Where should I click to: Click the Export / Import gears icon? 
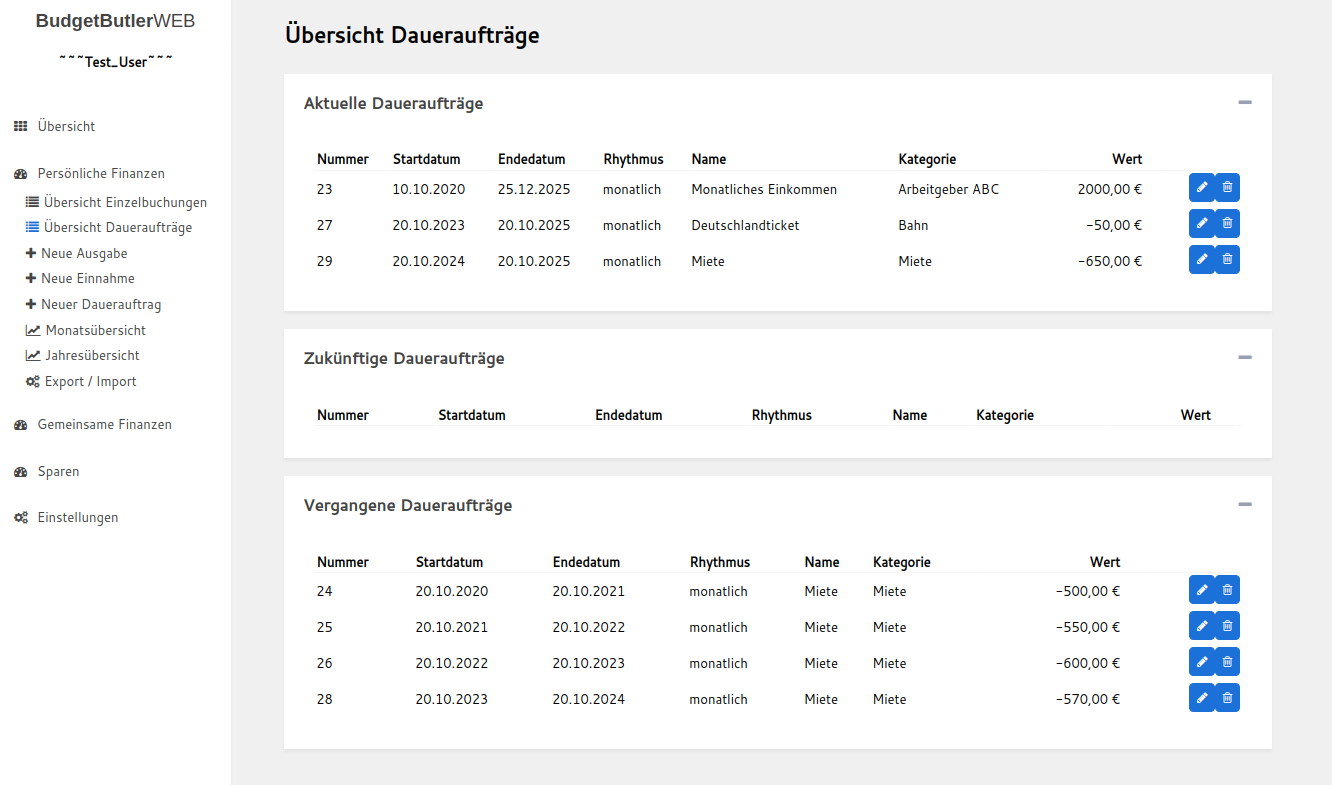32,380
